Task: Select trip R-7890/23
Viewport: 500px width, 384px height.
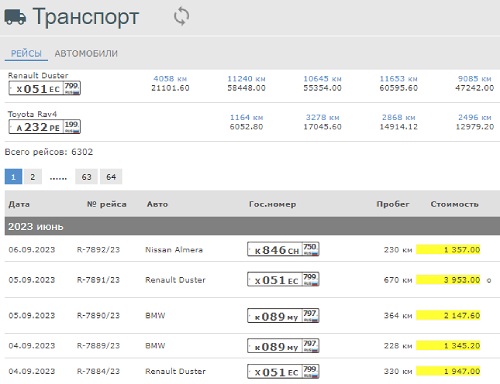Action: tap(98, 315)
